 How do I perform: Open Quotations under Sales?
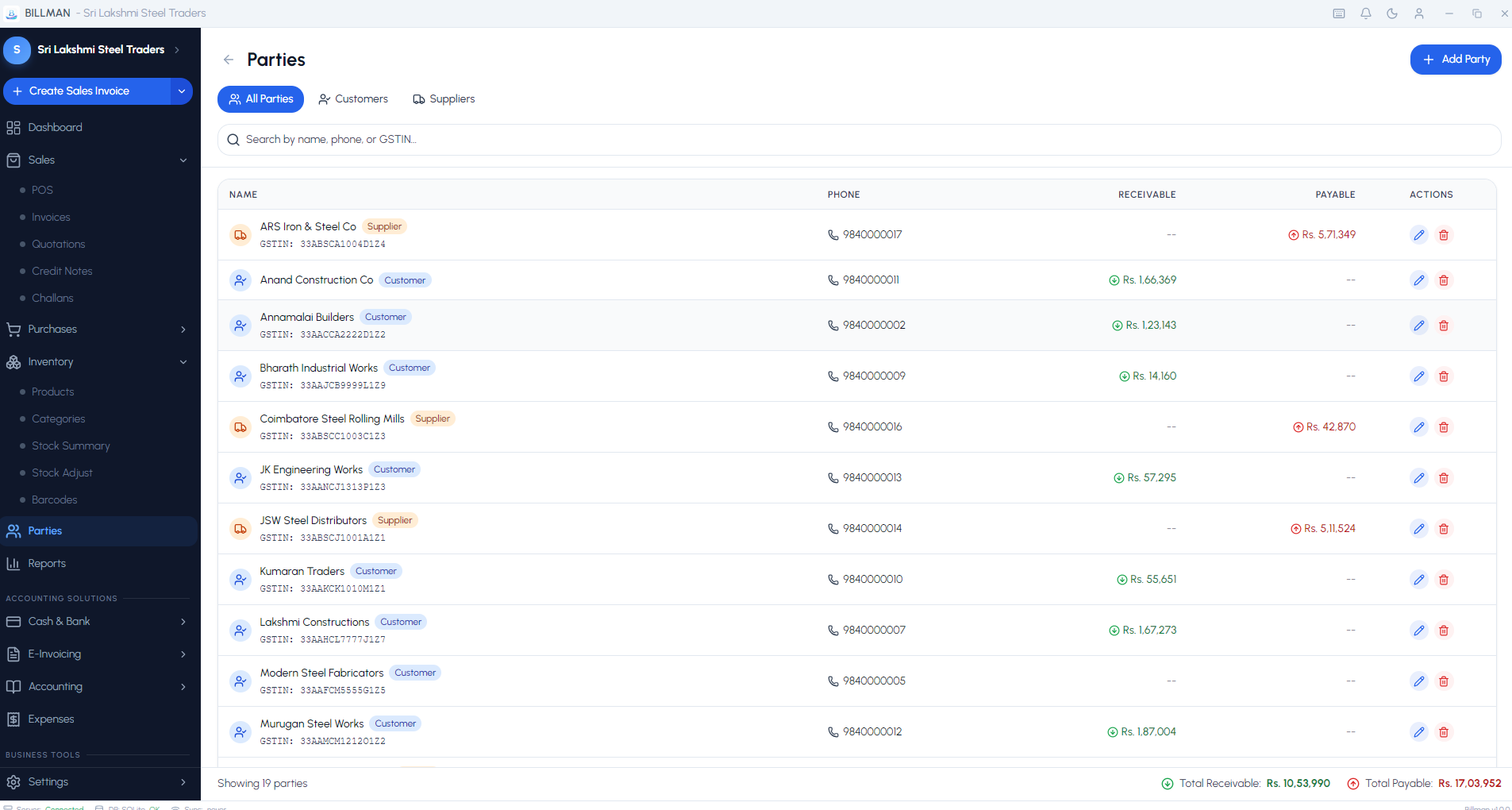coord(58,245)
